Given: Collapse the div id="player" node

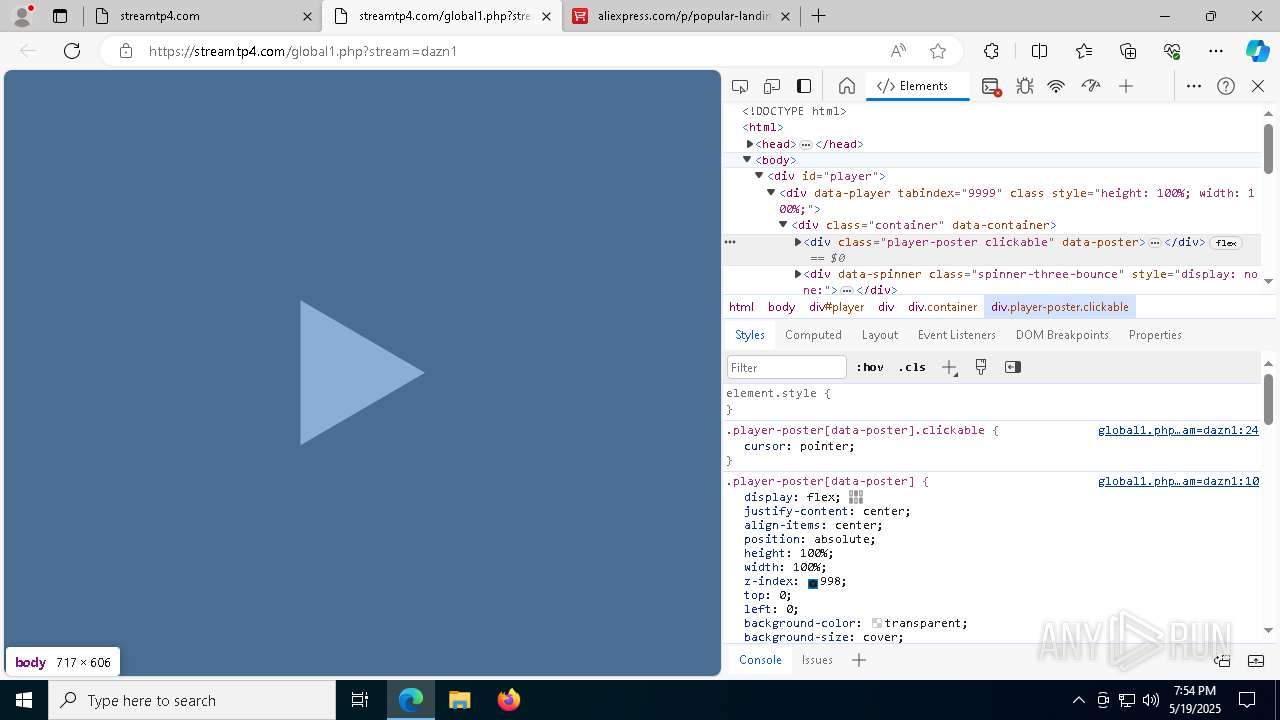Looking at the screenshot, I should point(759,176).
